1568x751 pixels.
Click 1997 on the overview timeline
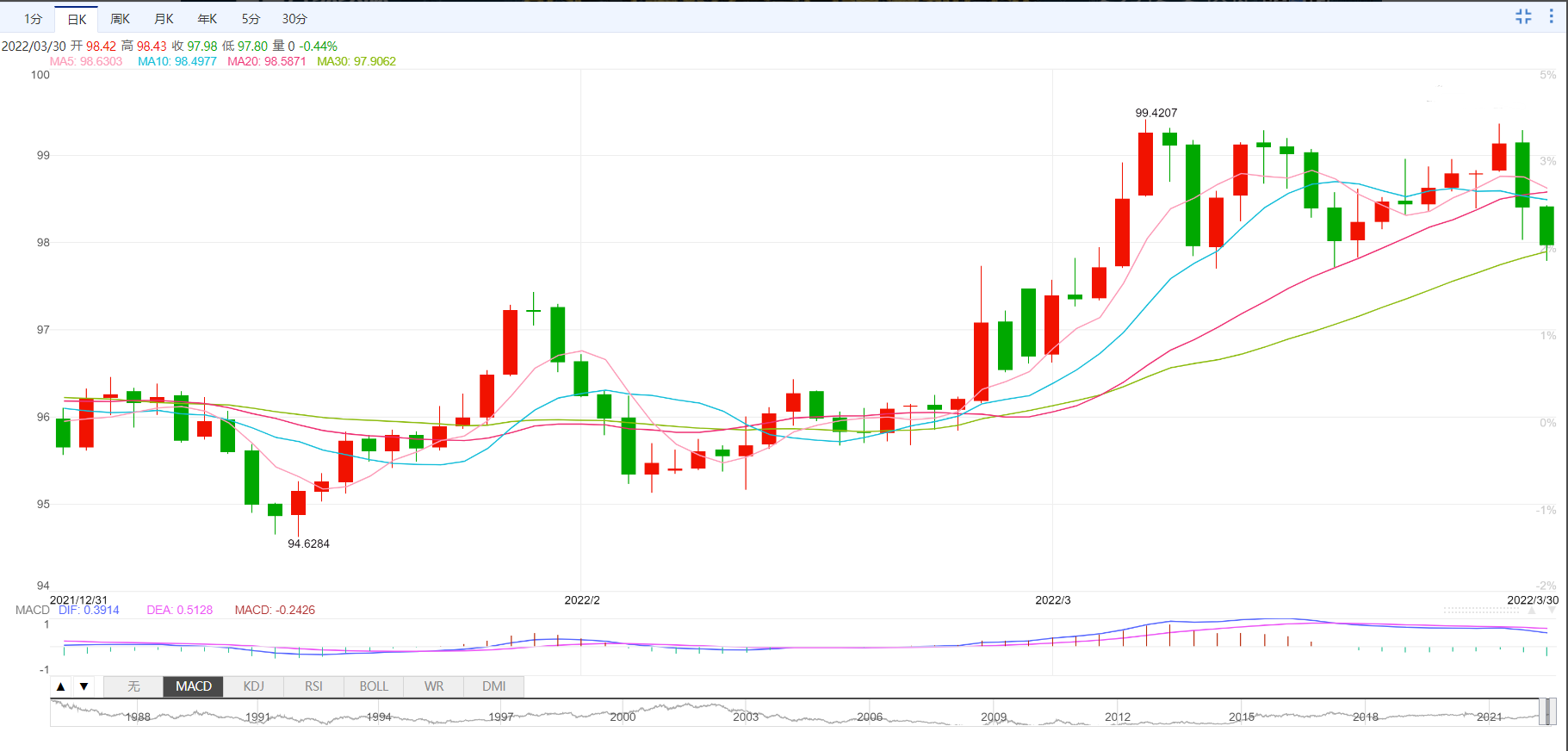coord(501,717)
